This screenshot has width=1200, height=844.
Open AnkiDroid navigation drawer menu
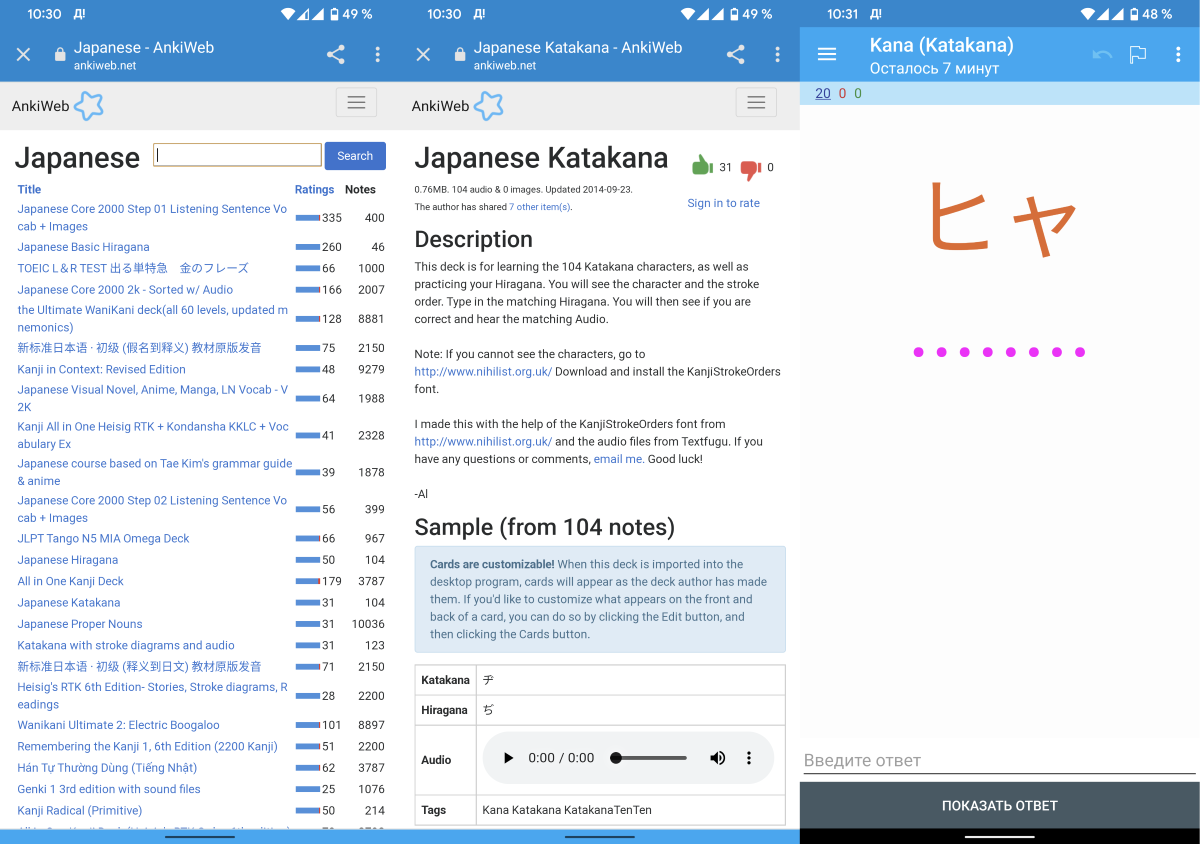pos(827,55)
